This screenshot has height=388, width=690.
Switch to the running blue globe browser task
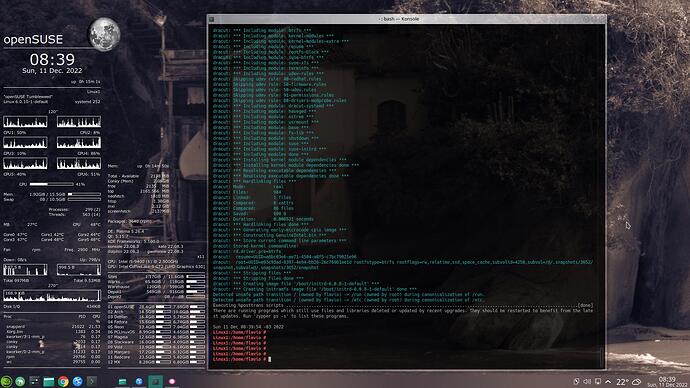[139, 381]
